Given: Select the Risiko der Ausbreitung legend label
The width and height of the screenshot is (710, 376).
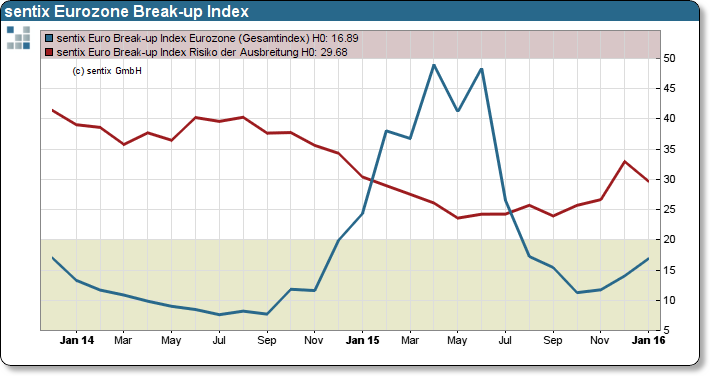Looking at the screenshot, I should pyautogui.click(x=202, y=53).
